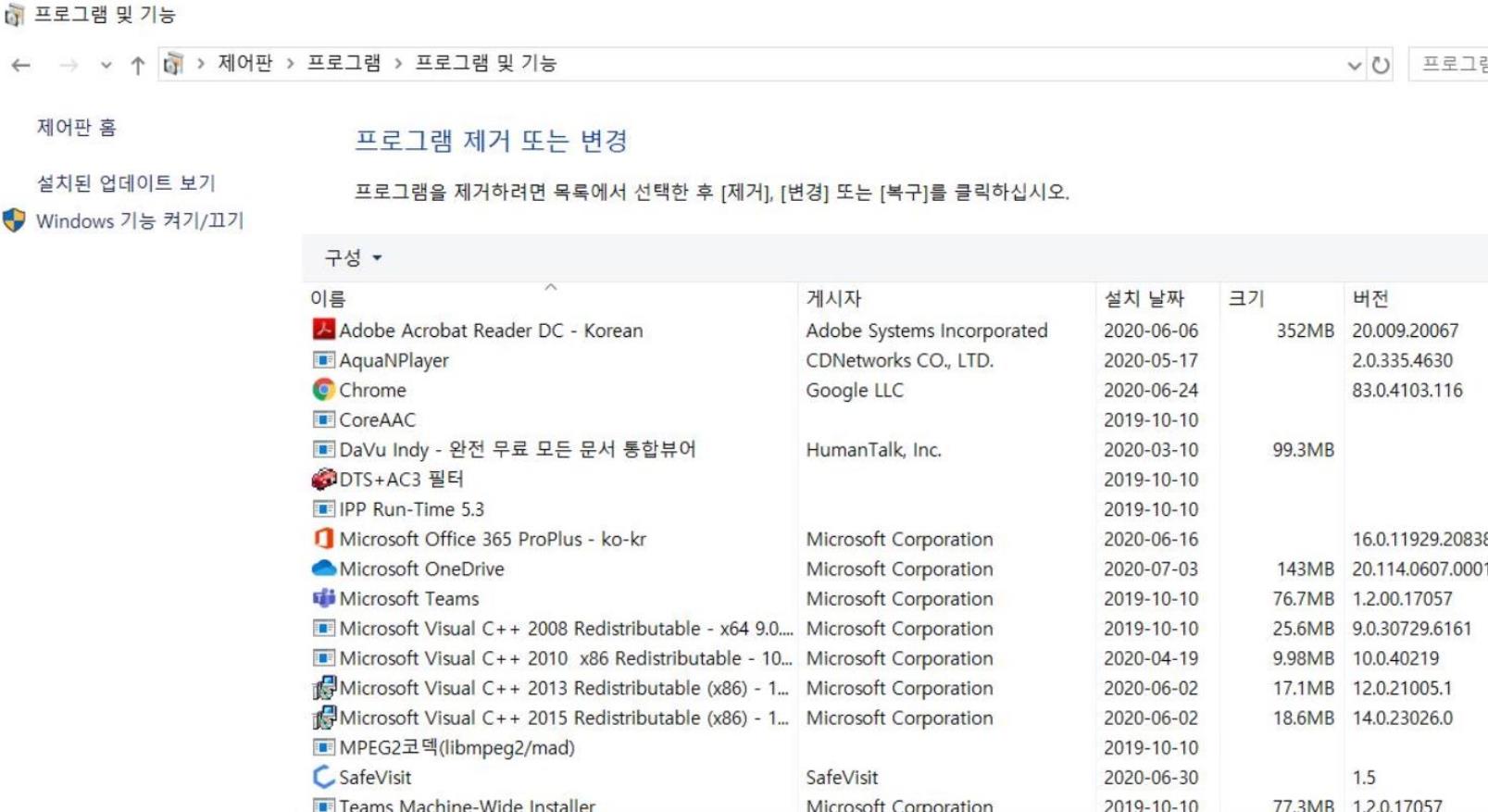Open the 제어판 홈 link
The height and width of the screenshot is (812, 1488).
click(x=77, y=127)
